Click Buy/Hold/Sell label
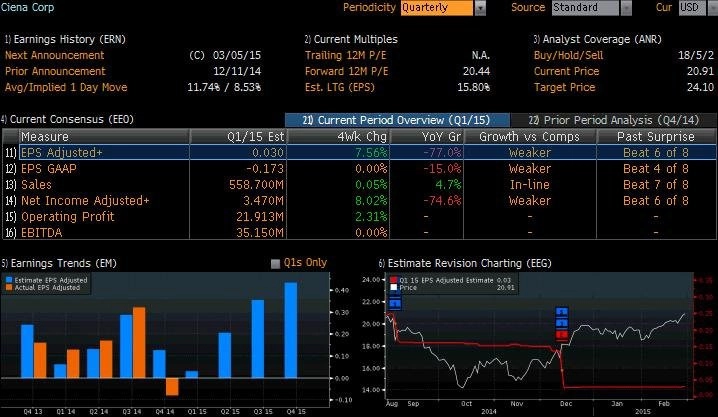718x417 pixels. [568, 55]
